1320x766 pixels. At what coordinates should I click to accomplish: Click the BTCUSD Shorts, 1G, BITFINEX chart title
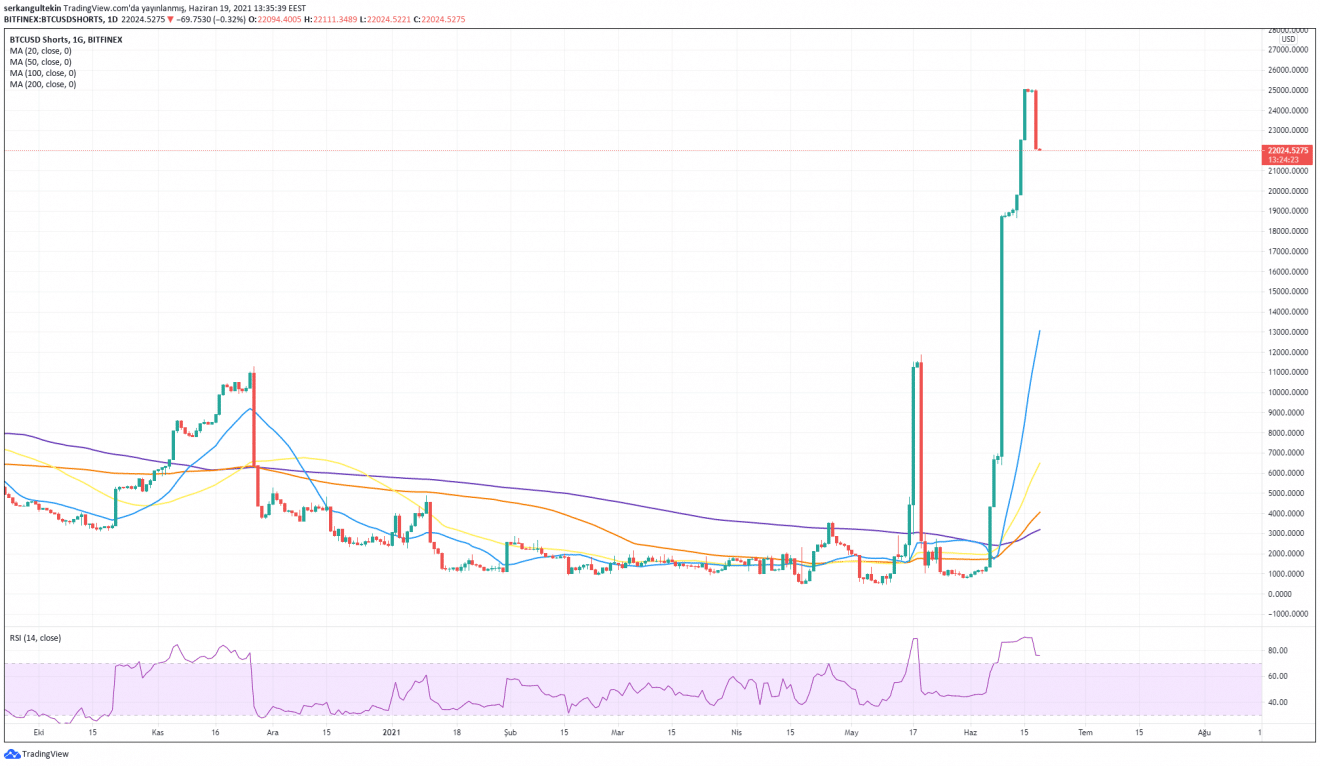click(65, 39)
